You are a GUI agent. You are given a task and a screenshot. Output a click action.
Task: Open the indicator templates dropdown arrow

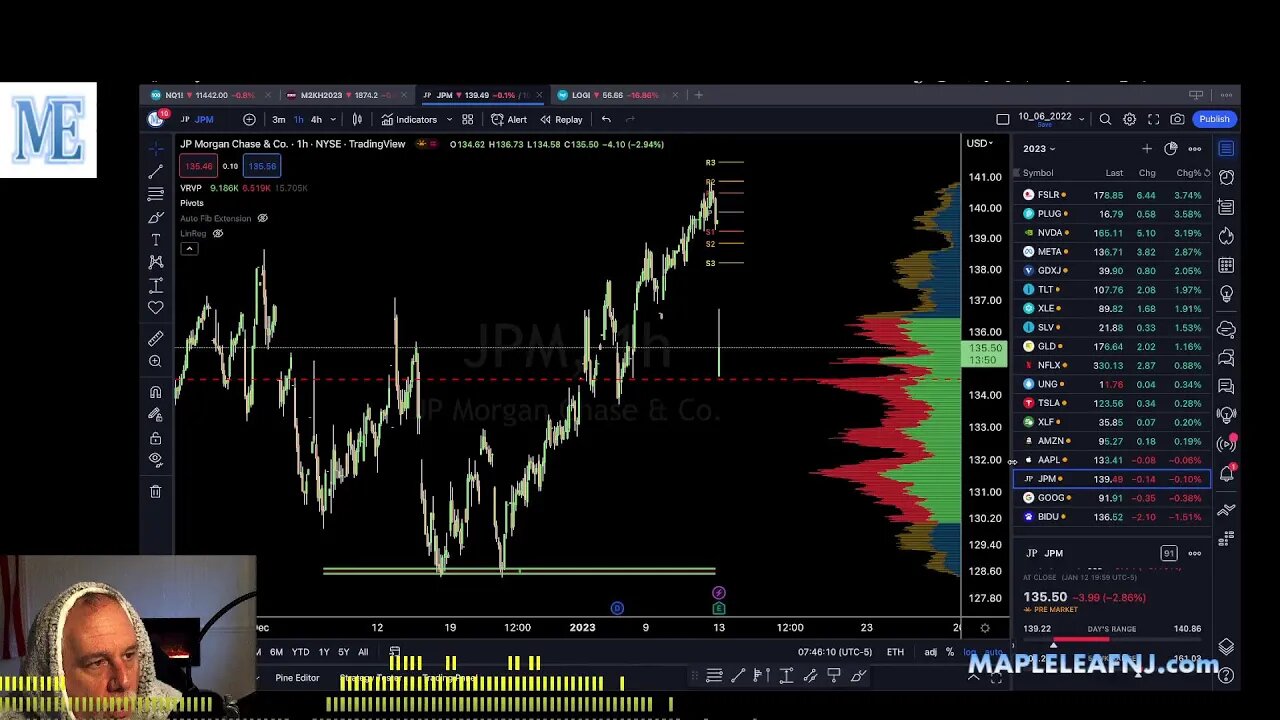coord(449,119)
